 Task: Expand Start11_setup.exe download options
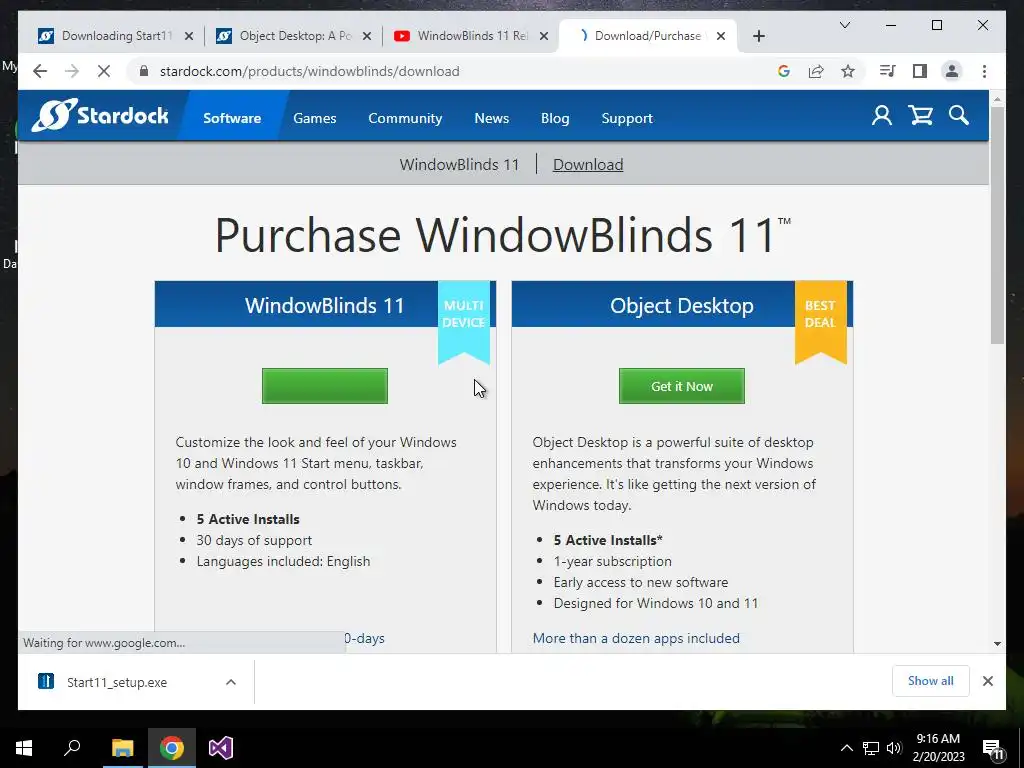231,682
